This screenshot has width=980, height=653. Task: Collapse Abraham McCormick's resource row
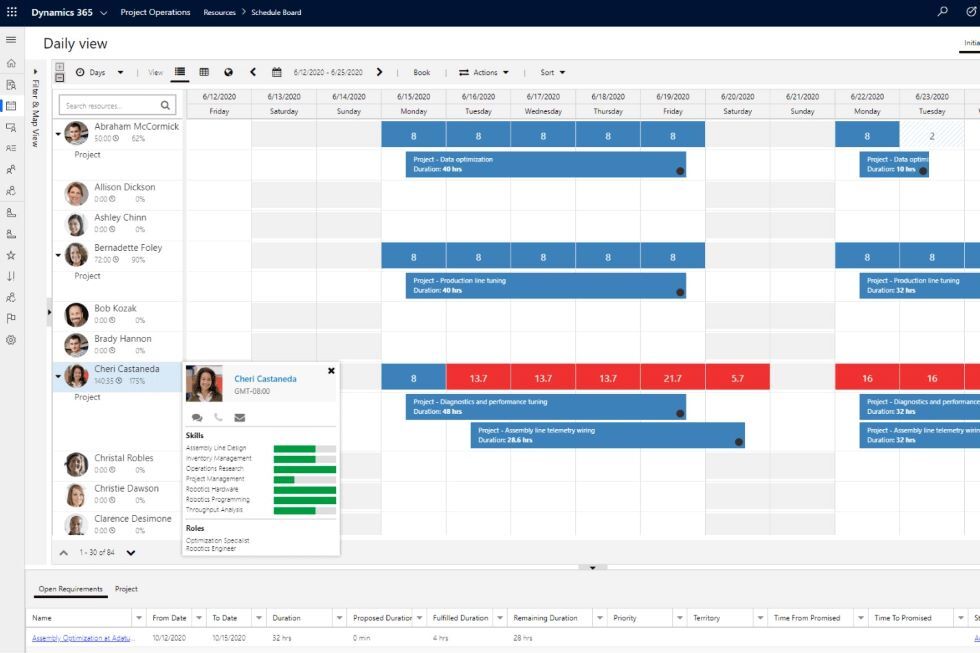[x=58, y=133]
